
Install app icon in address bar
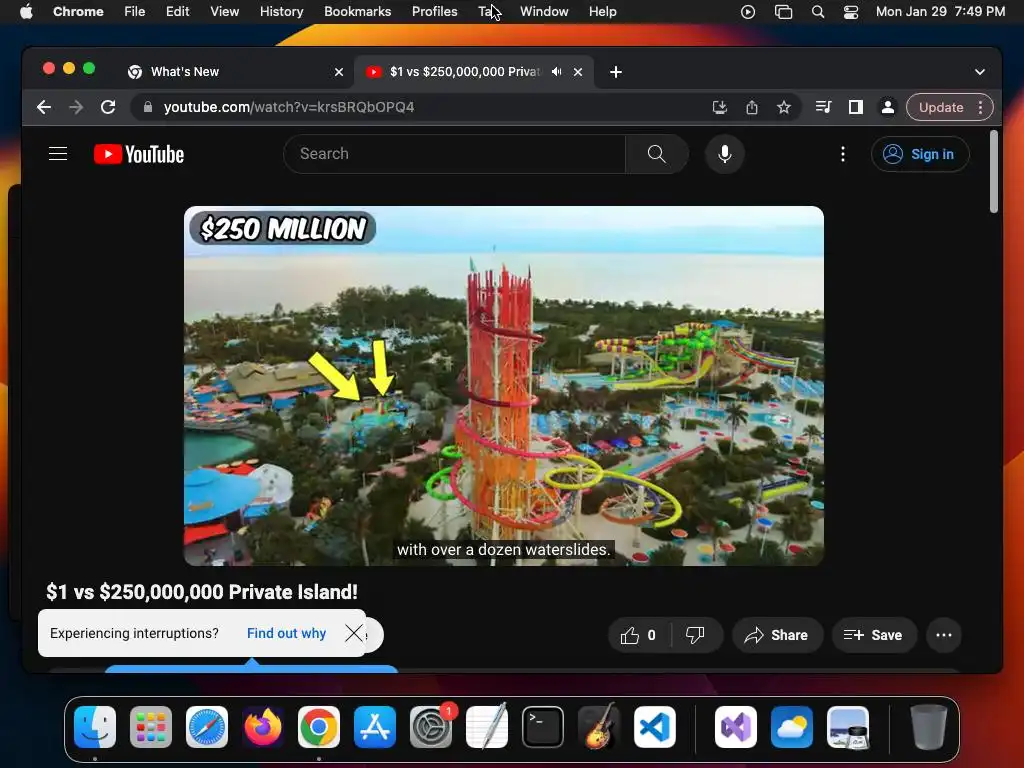720,107
